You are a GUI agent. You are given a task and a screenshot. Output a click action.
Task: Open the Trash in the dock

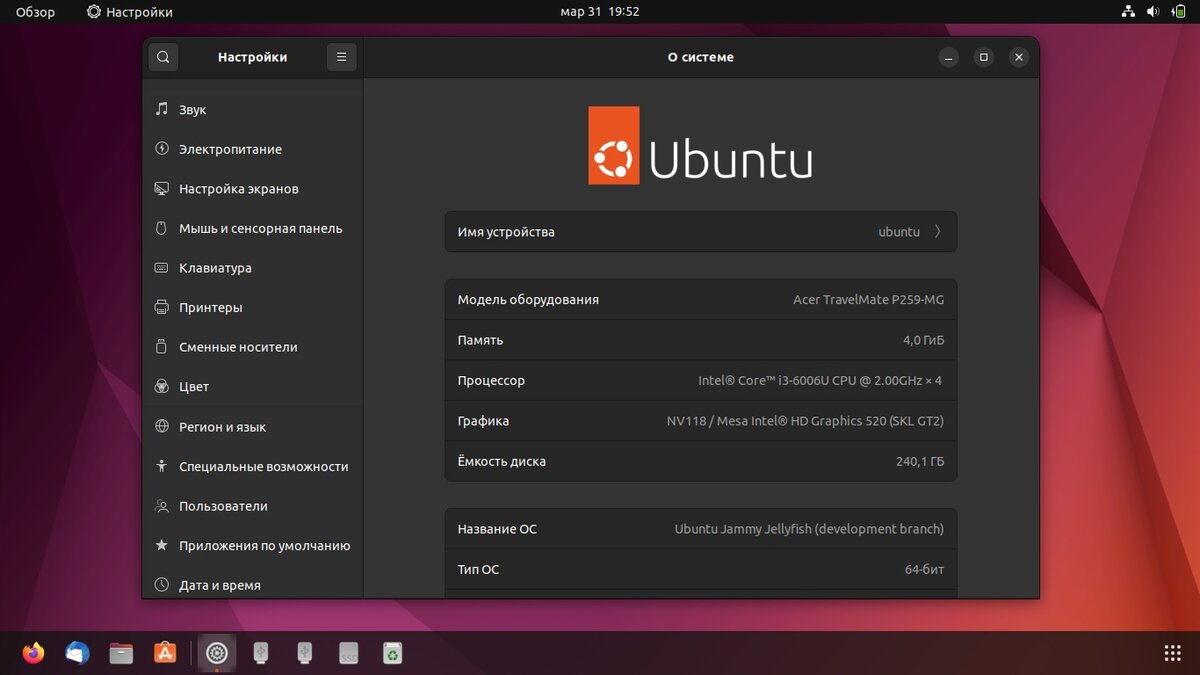click(x=392, y=653)
